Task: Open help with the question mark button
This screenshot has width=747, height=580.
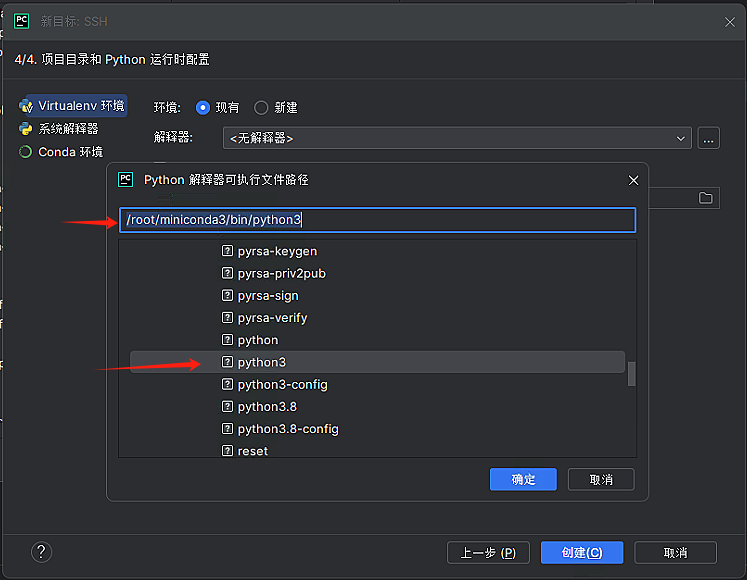Action: (x=41, y=552)
